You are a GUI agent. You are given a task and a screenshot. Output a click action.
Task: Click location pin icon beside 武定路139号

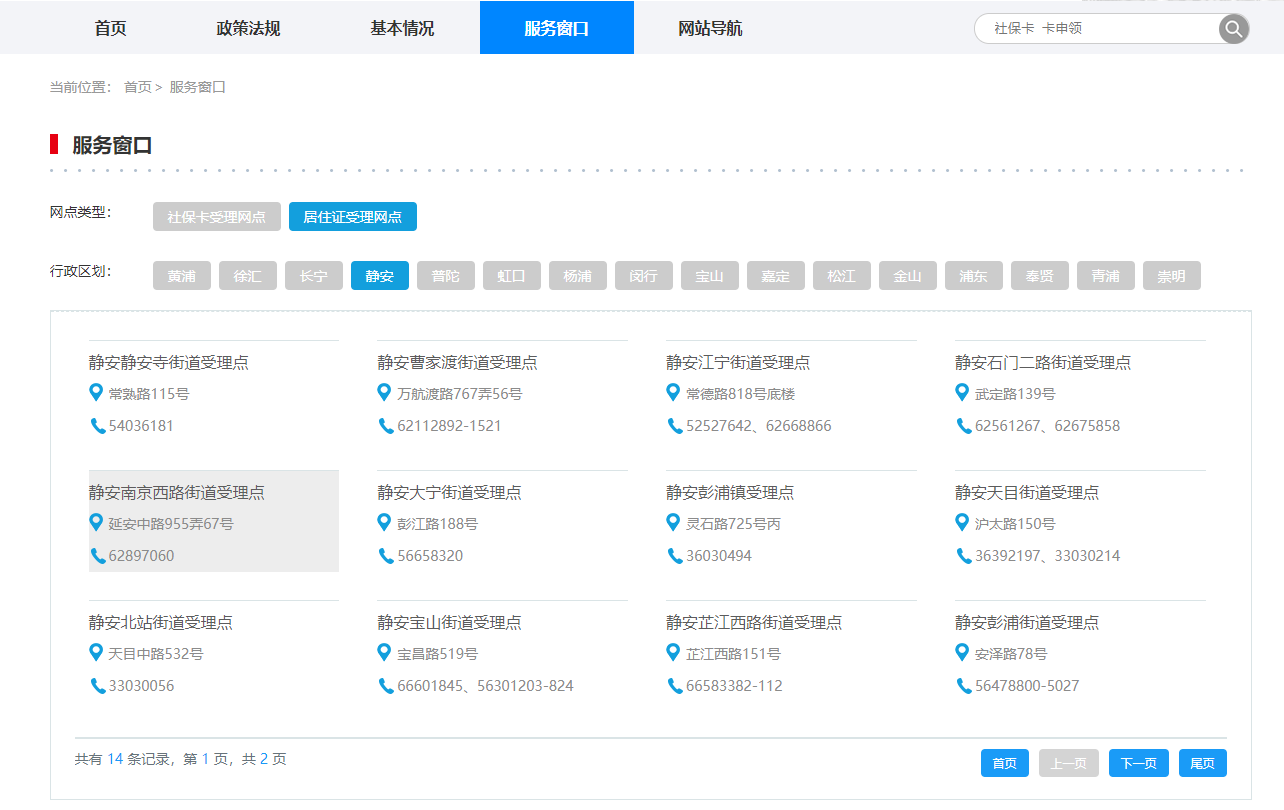point(962,392)
